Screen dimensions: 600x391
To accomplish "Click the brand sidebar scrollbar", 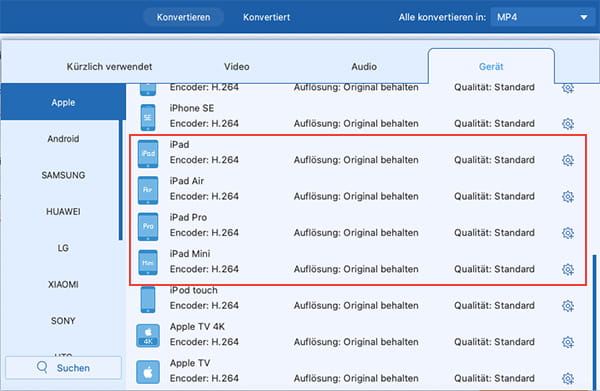I will [121, 180].
